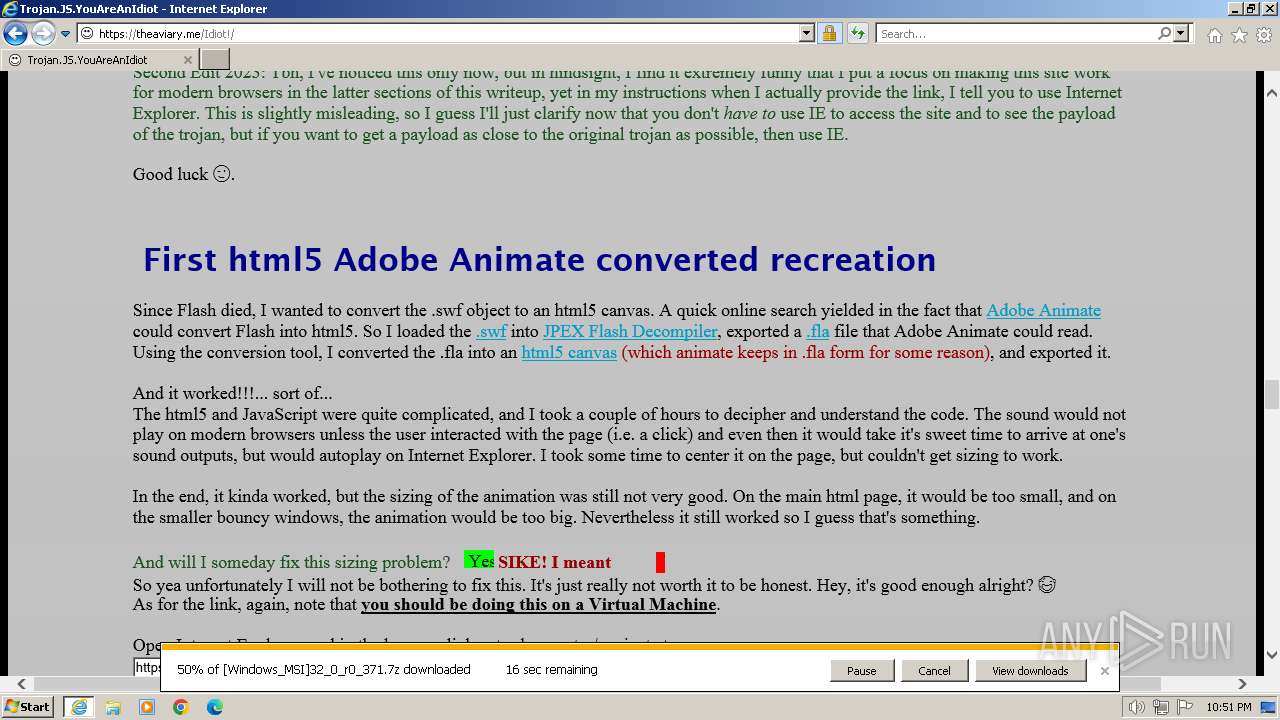Open the Tools gear menu

pos(1264,35)
